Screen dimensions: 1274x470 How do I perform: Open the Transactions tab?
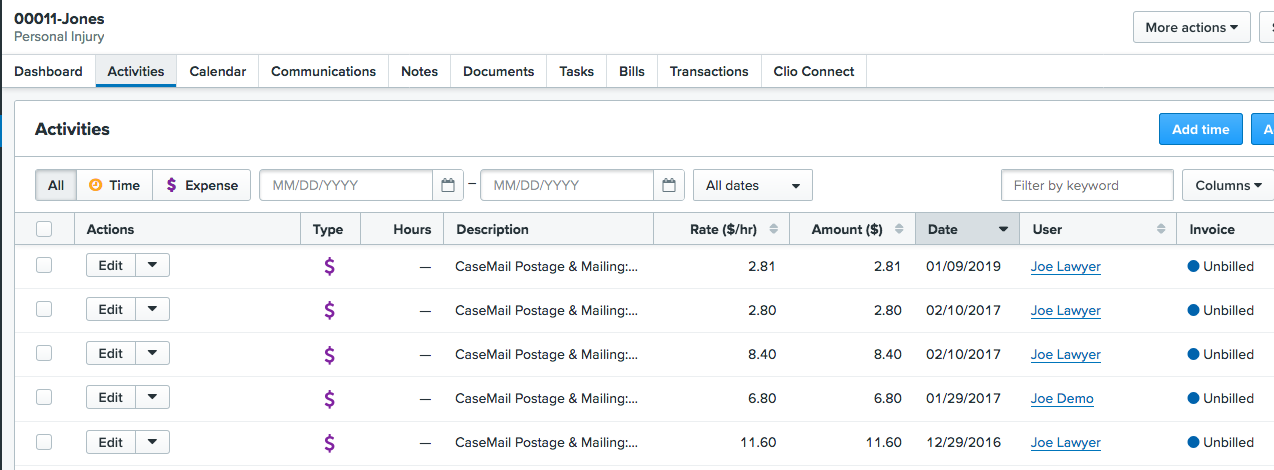[709, 71]
